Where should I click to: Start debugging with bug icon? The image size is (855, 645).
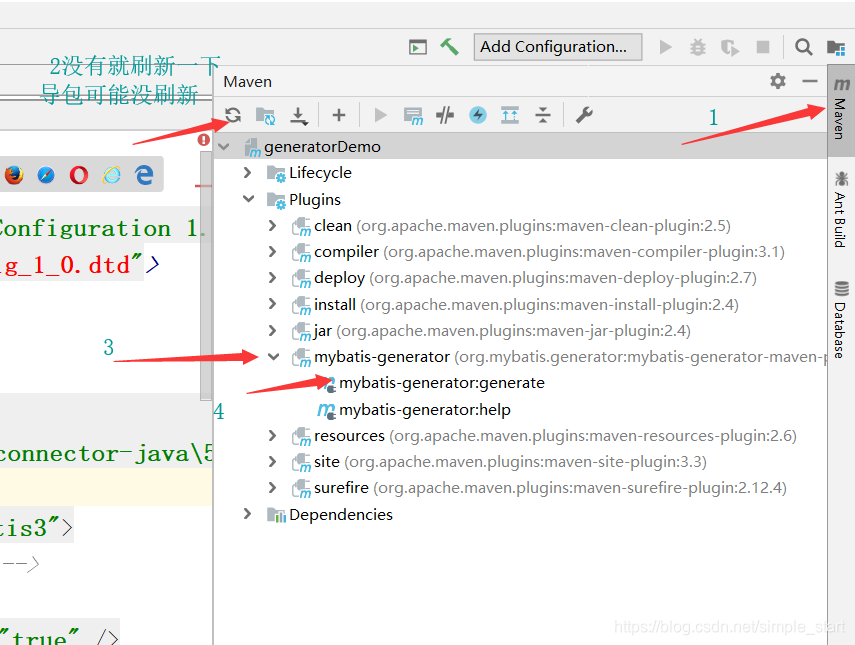pos(697,47)
